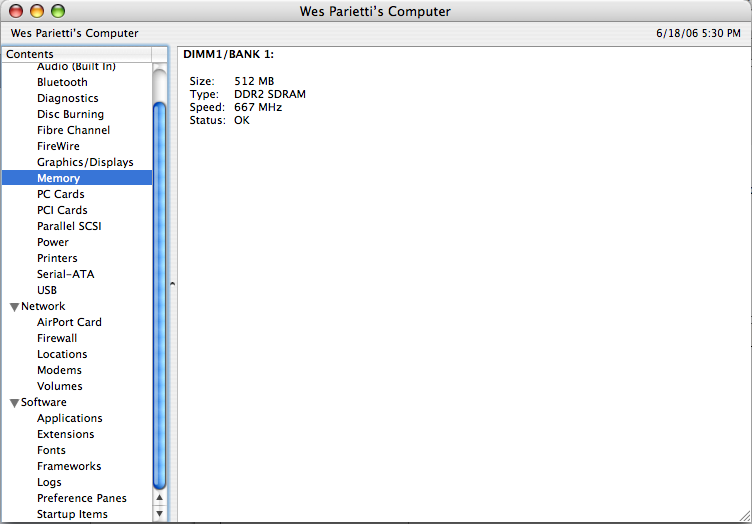Click the 667 MHz speed value
Screen dimensions: 752x524
[x=258, y=107]
